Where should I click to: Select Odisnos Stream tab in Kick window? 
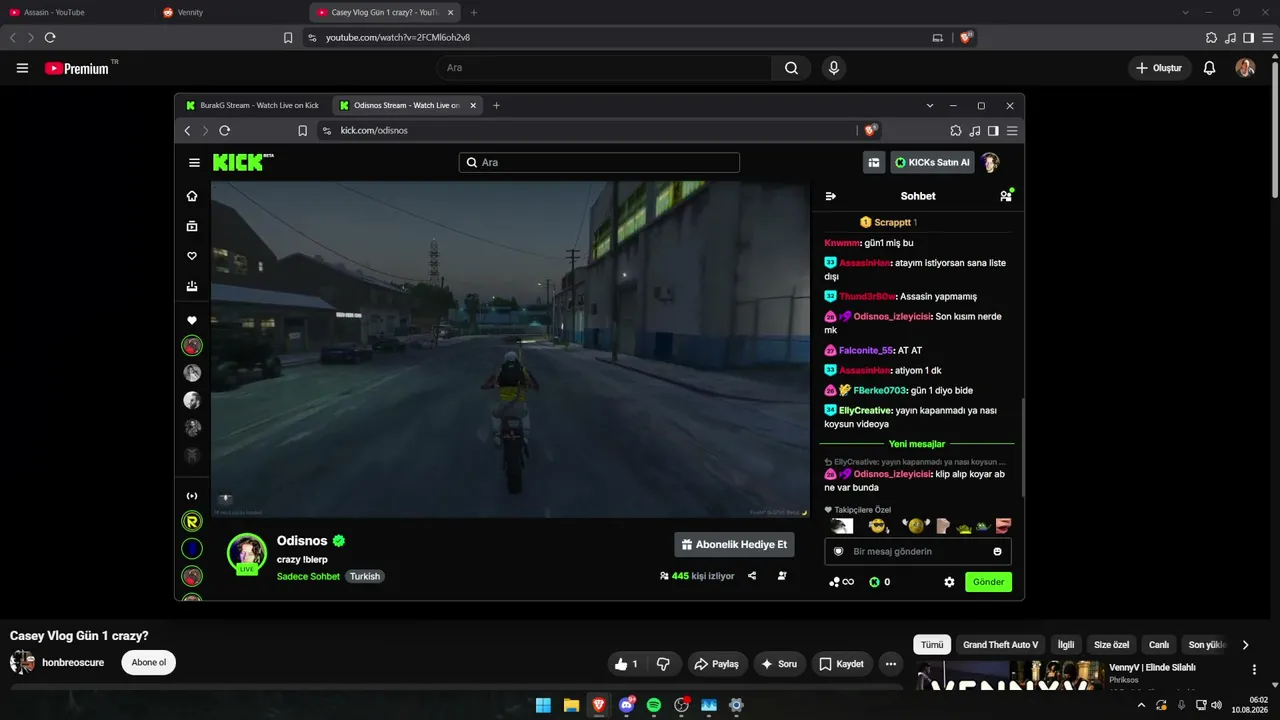pyautogui.click(x=407, y=105)
